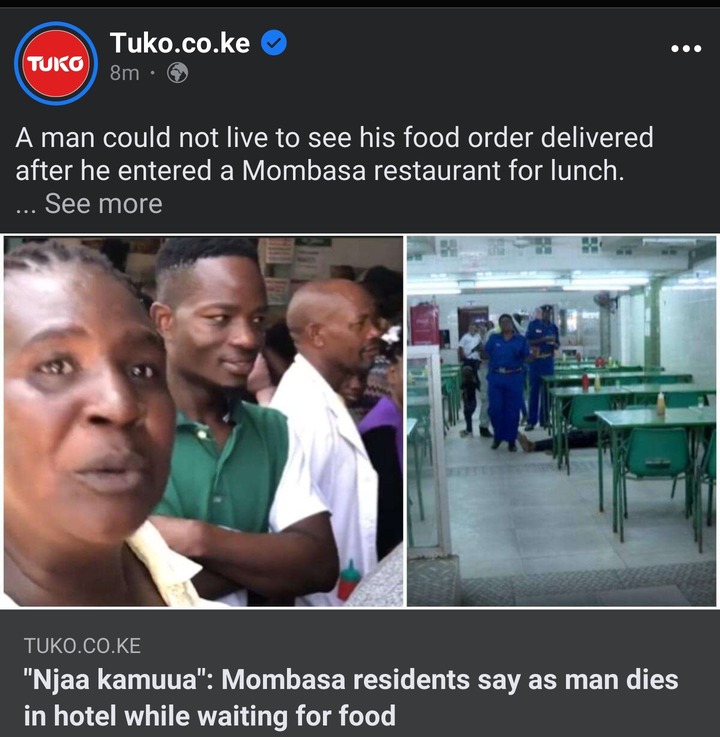This screenshot has height=737, width=720.
Task: Click the TUKO.CO.KE source domain label
Action: click(x=82, y=646)
